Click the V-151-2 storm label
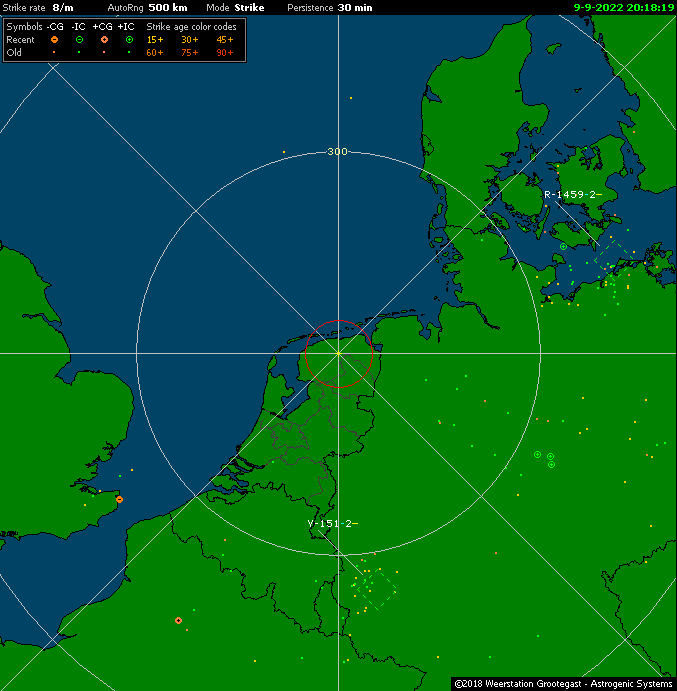Viewport: 677px width, 691px height. [x=333, y=523]
